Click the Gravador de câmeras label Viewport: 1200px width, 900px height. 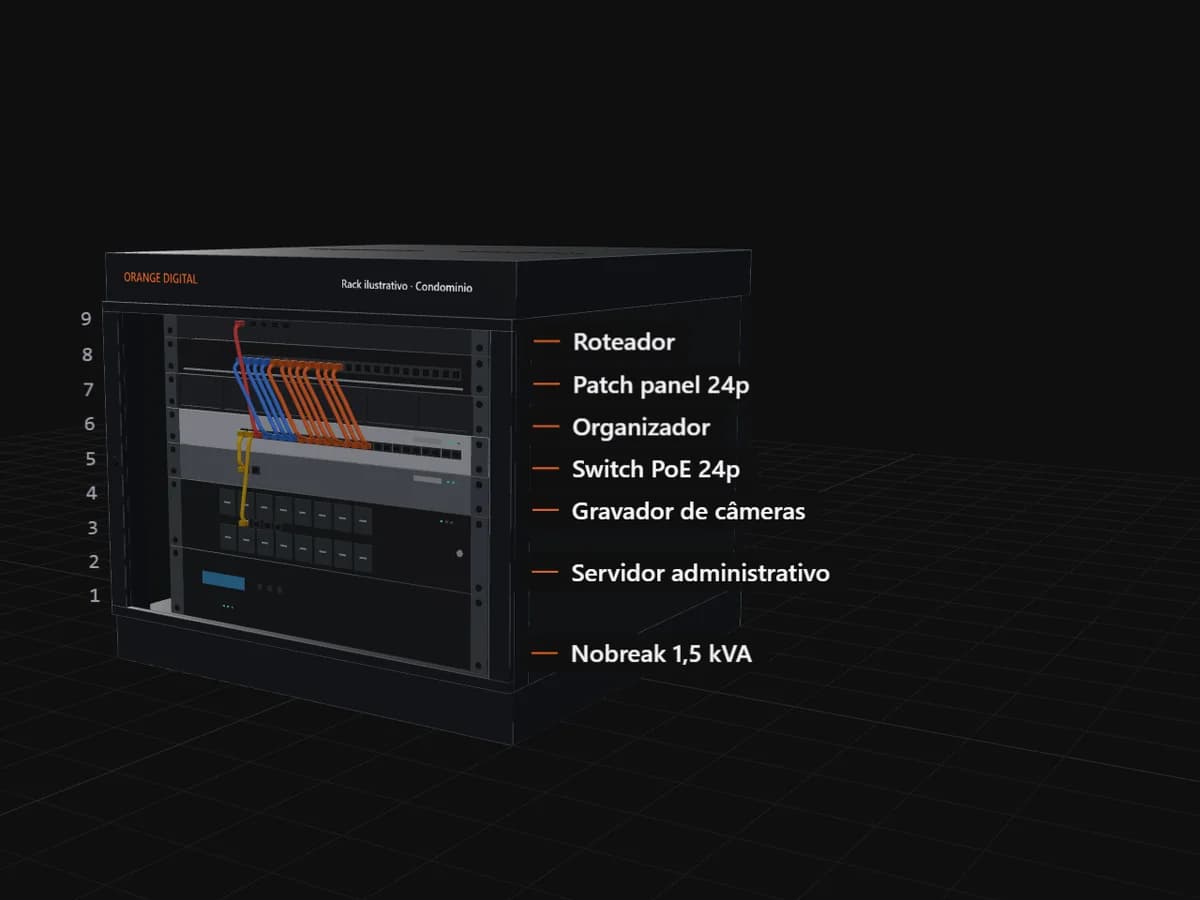click(688, 511)
